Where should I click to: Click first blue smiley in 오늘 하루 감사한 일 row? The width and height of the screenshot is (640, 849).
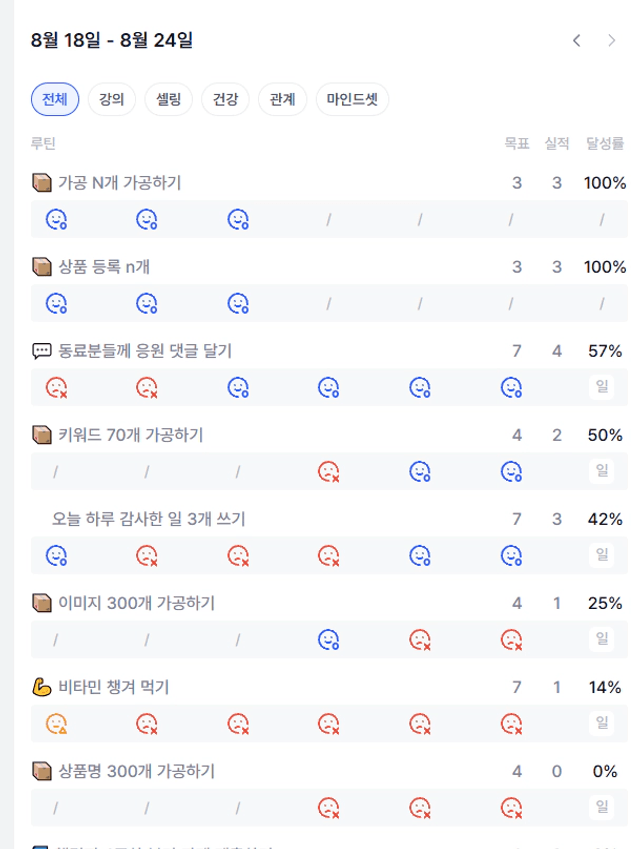click(56, 556)
